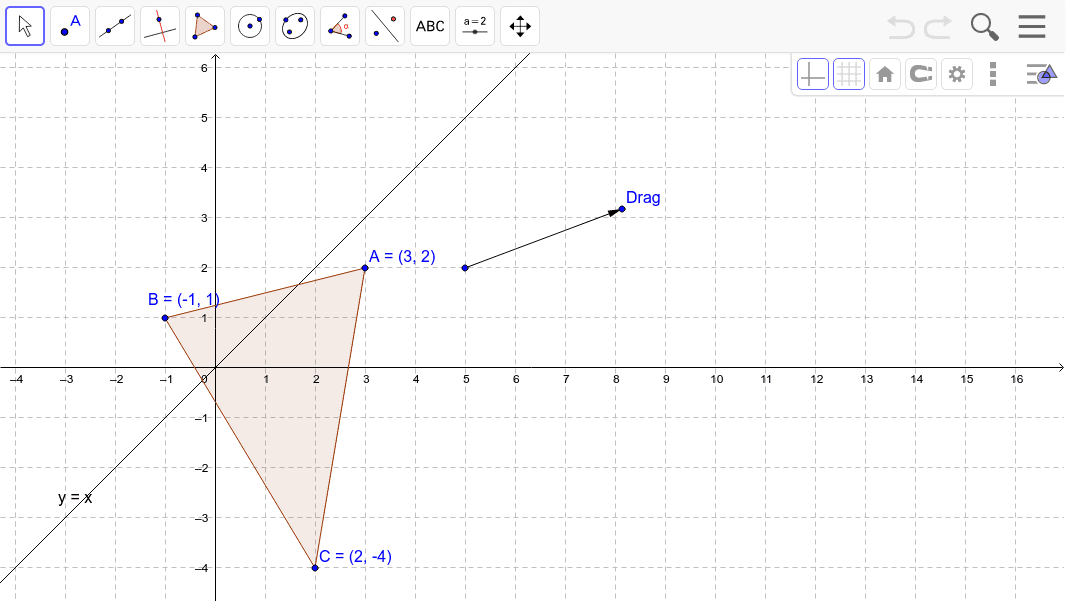This screenshot has width=1066, height=603.
Task: Open the three-dot graphics view menu
Action: pos(992,73)
